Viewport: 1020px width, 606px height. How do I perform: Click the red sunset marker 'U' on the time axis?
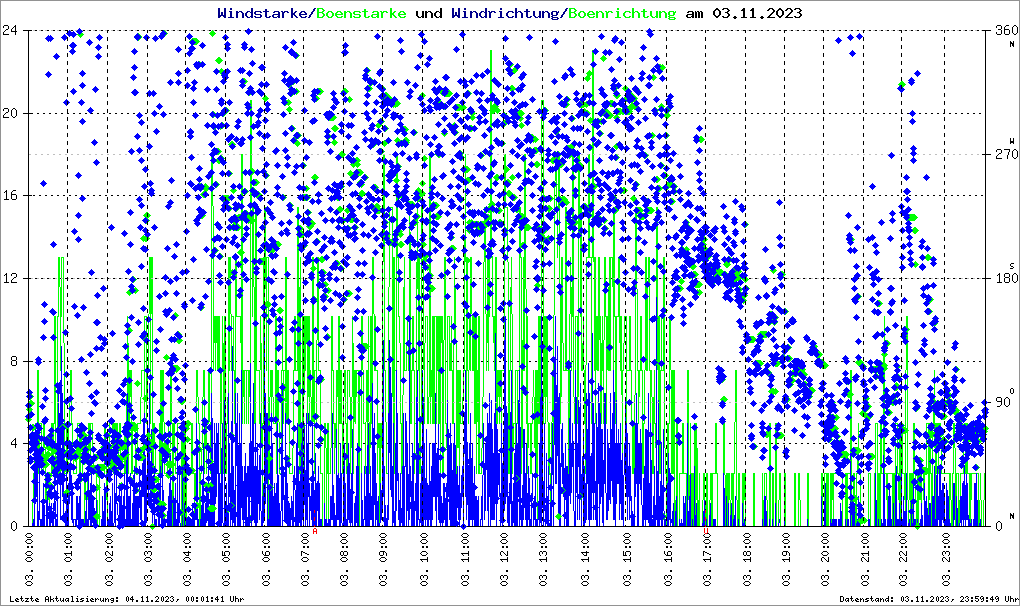[705, 531]
